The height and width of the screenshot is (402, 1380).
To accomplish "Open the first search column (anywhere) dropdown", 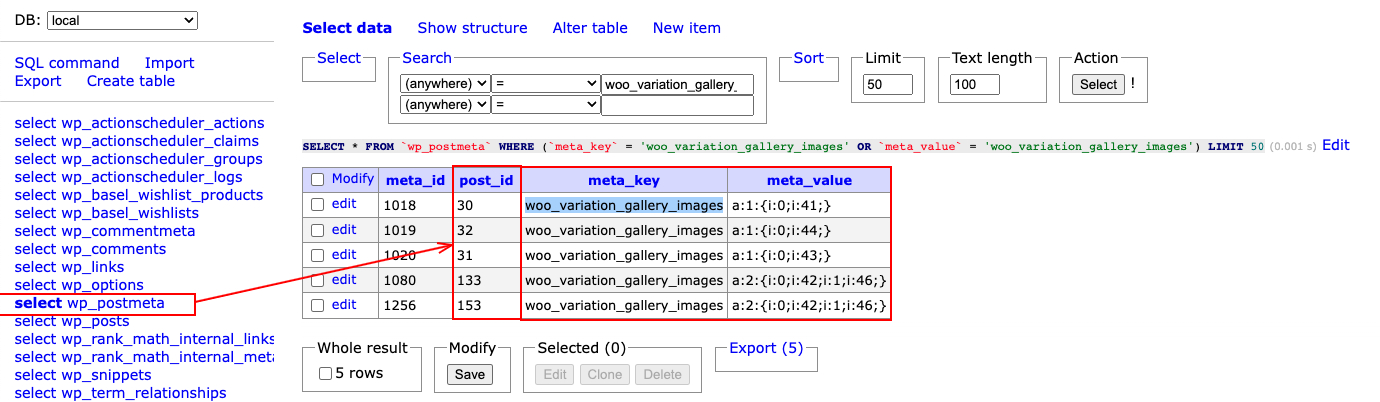I will 445,85.
